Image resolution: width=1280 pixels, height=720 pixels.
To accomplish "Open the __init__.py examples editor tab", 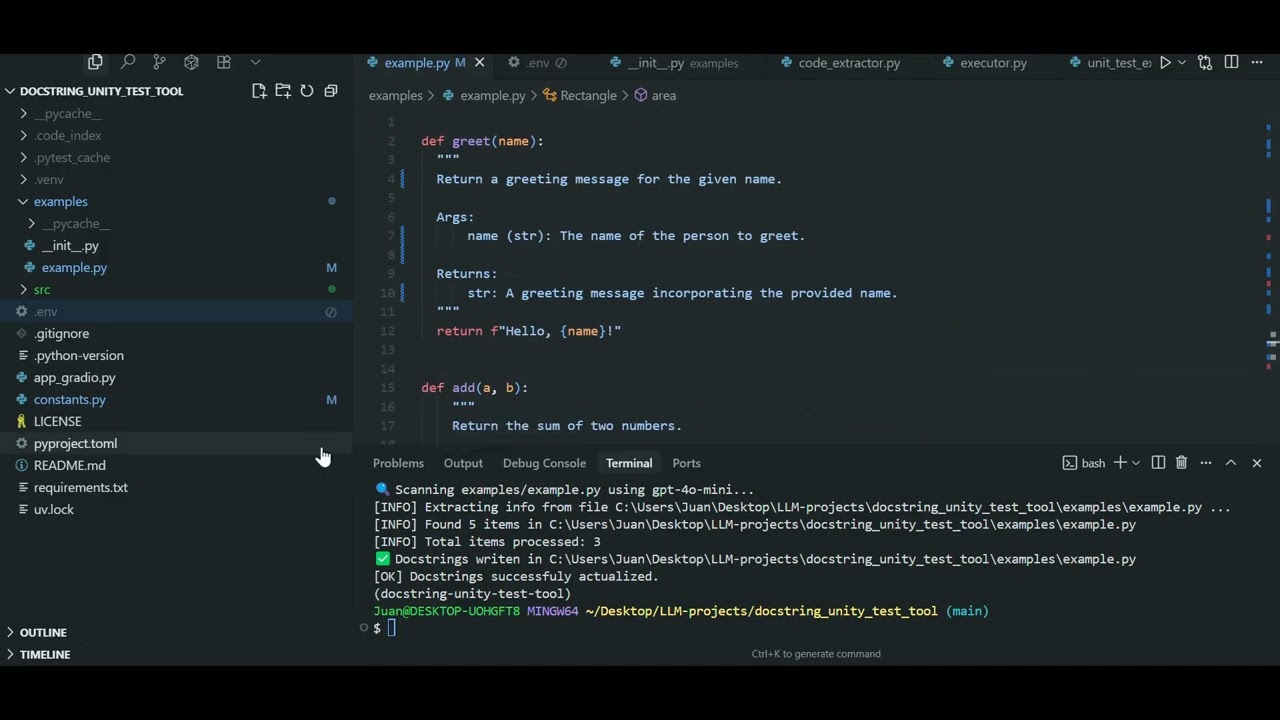I will click(x=682, y=62).
